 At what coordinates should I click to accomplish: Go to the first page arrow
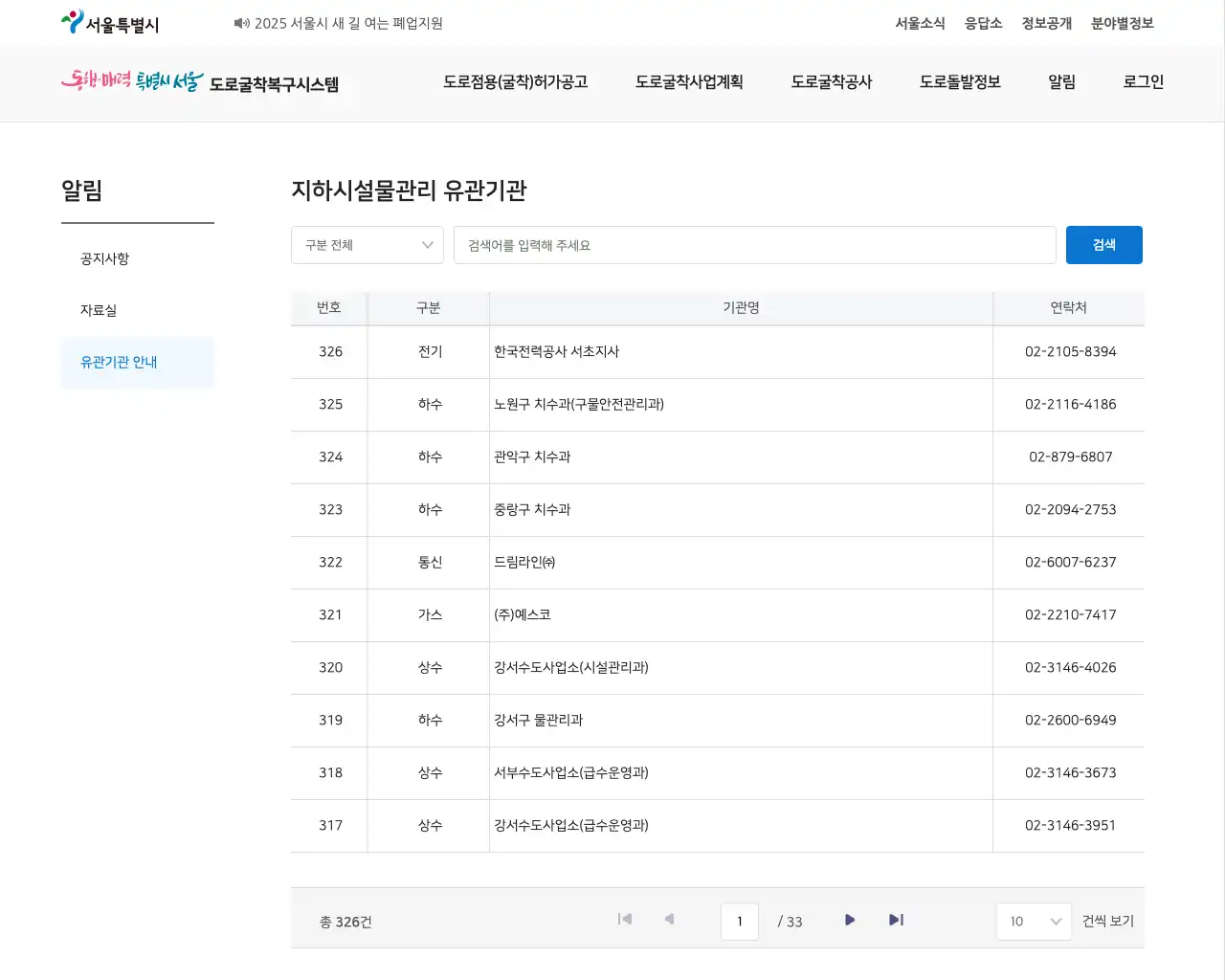pos(625,920)
